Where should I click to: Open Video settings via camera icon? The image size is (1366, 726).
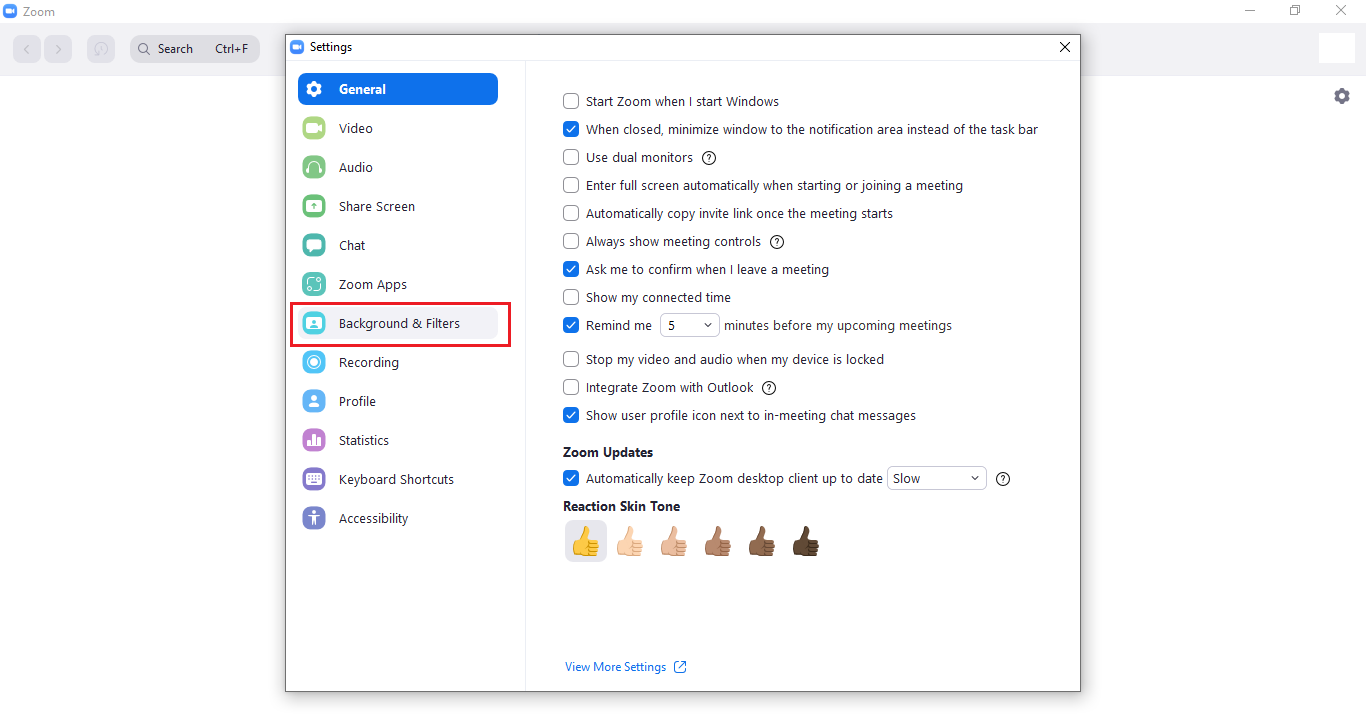[x=314, y=128]
